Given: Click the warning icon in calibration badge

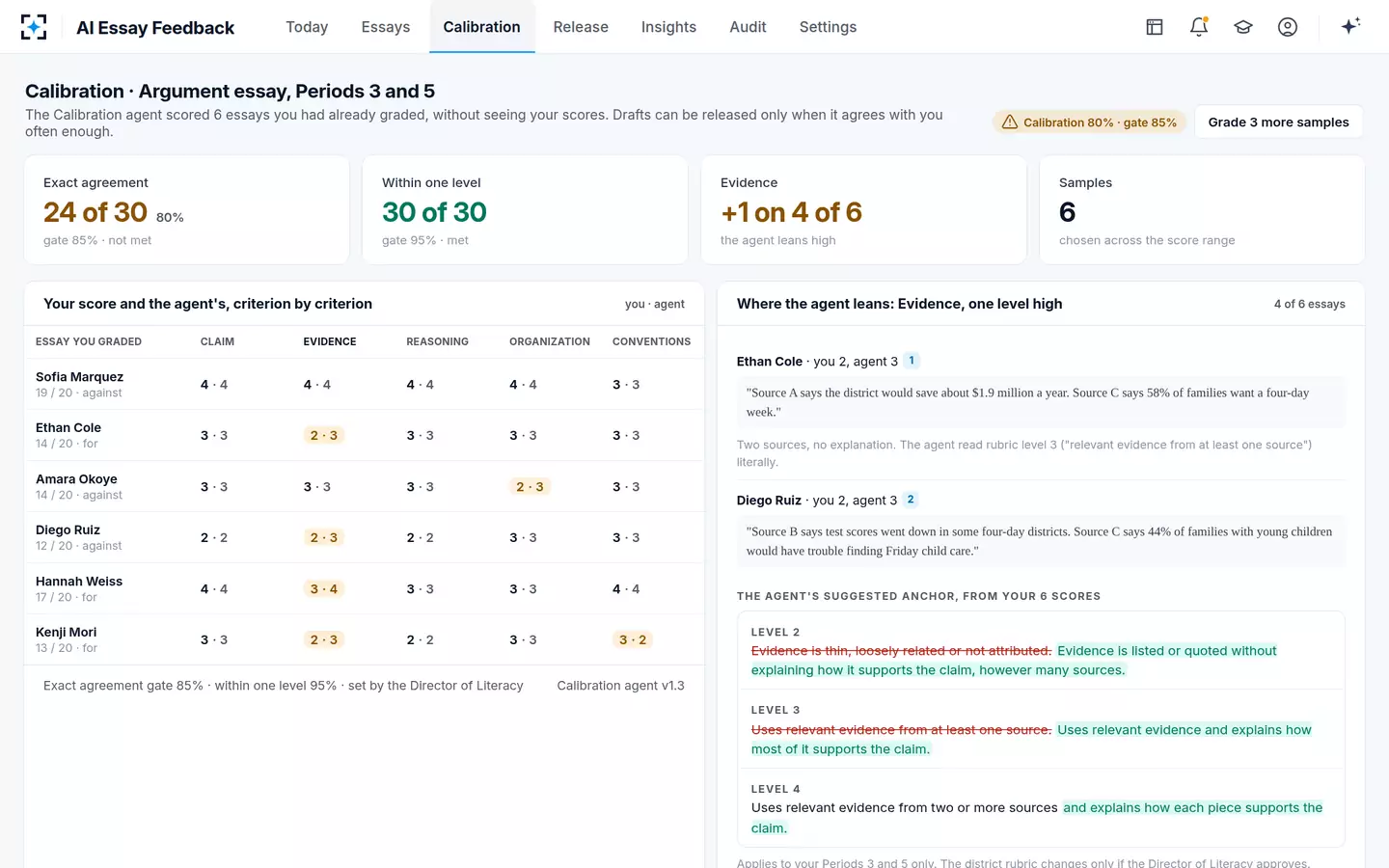Looking at the screenshot, I should (x=1009, y=122).
